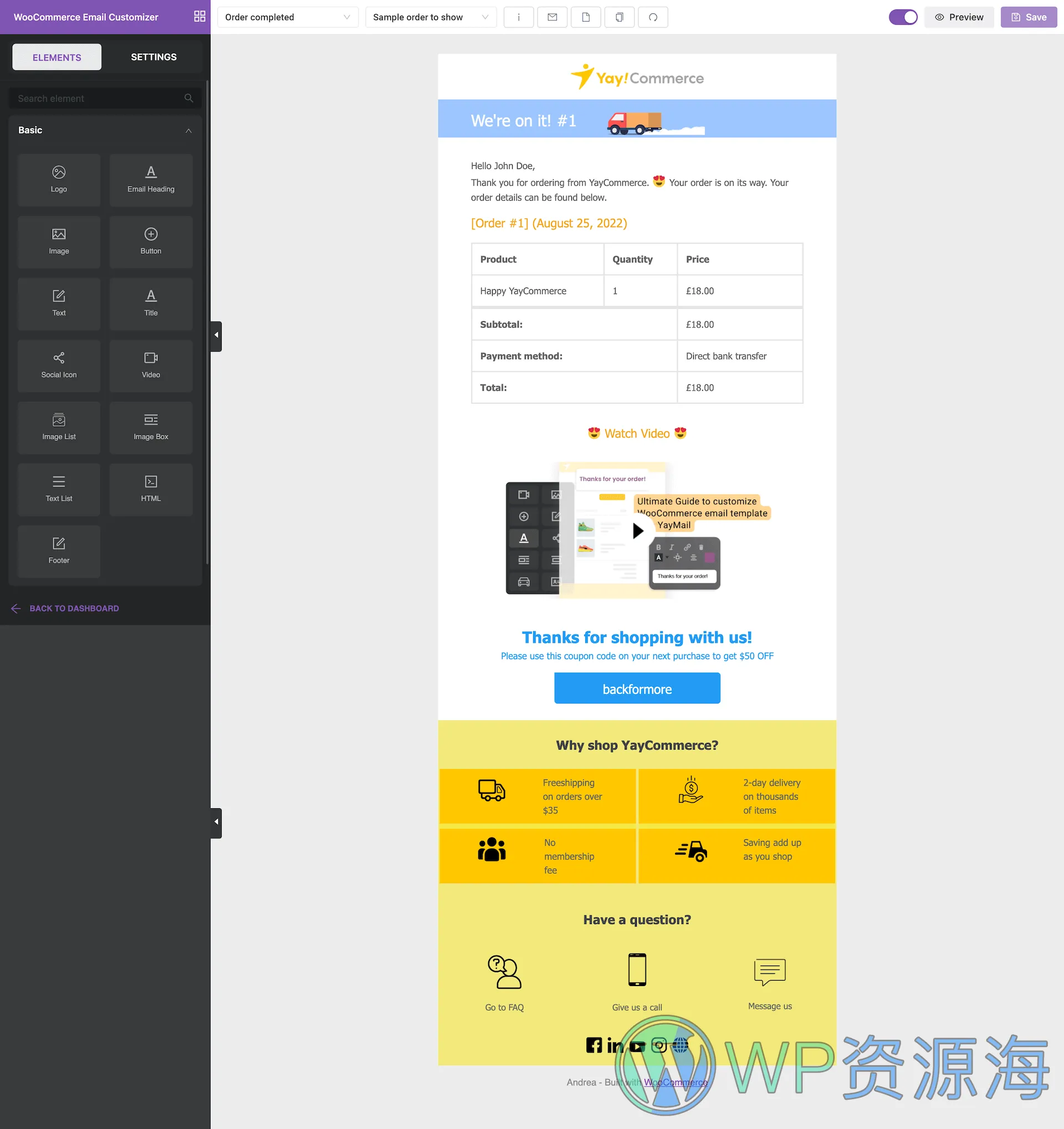Open the grid menu beside WooCommerce Email Customizer
1064x1129 pixels.
click(x=199, y=17)
